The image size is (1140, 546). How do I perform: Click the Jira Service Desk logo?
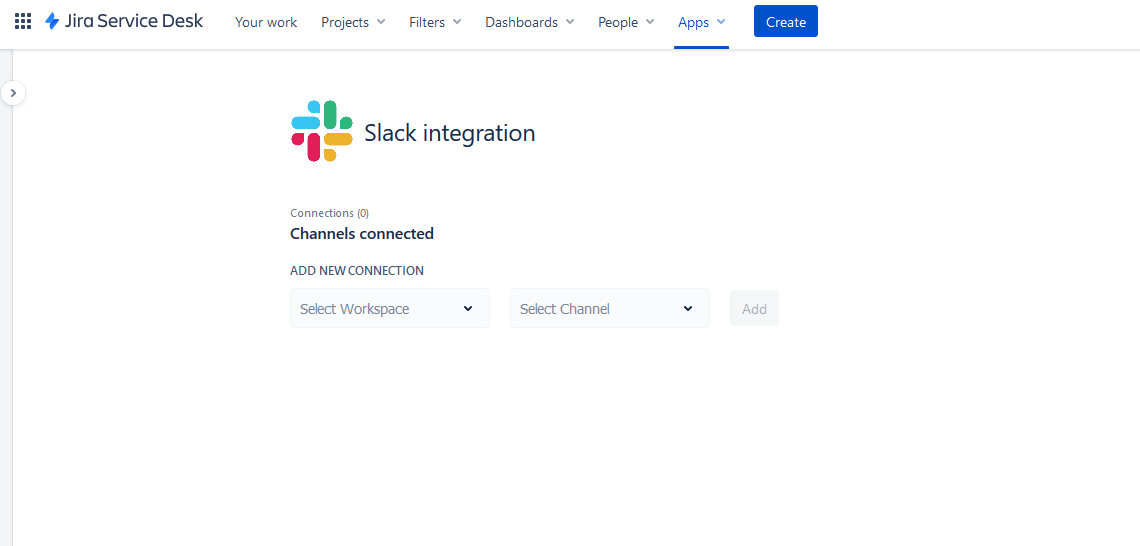click(124, 21)
